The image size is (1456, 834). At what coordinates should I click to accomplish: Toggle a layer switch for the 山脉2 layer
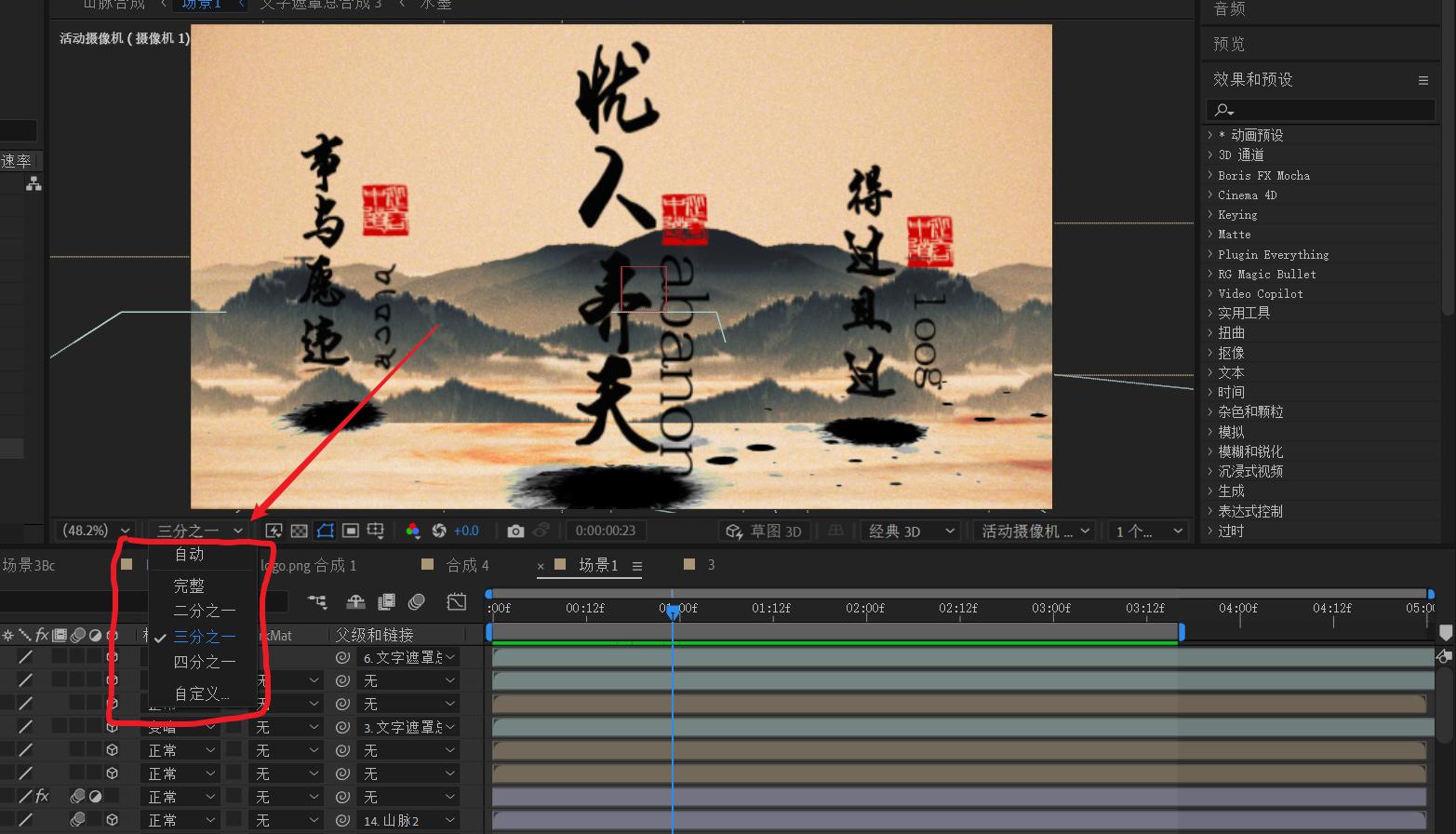(113, 819)
